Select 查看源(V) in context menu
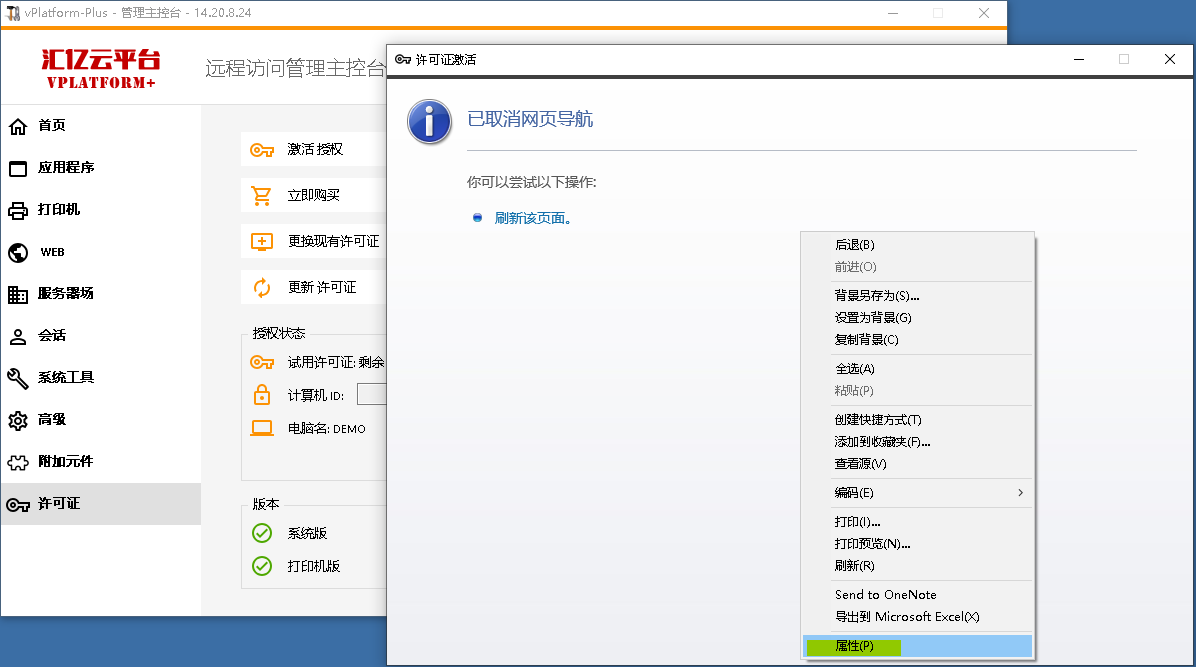 pyautogui.click(x=860, y=464)
